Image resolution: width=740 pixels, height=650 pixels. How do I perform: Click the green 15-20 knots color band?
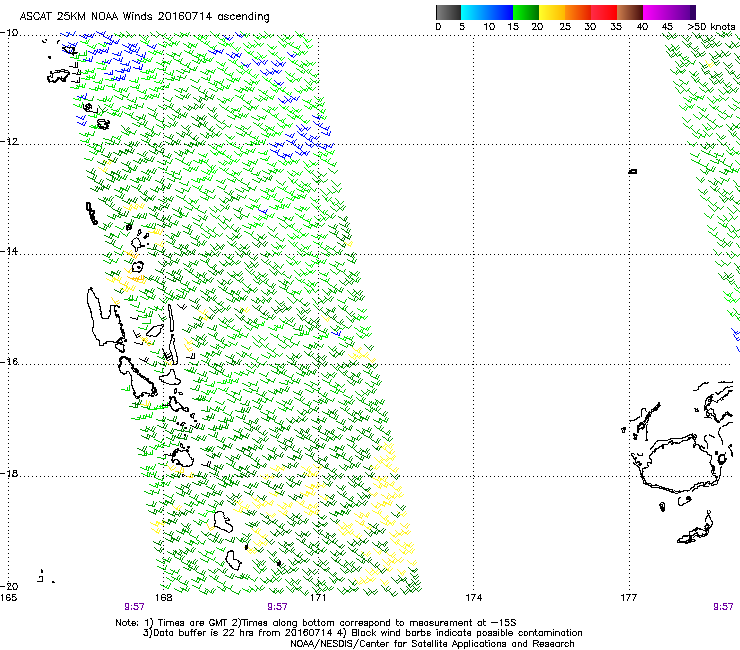[x=526, y=12]
